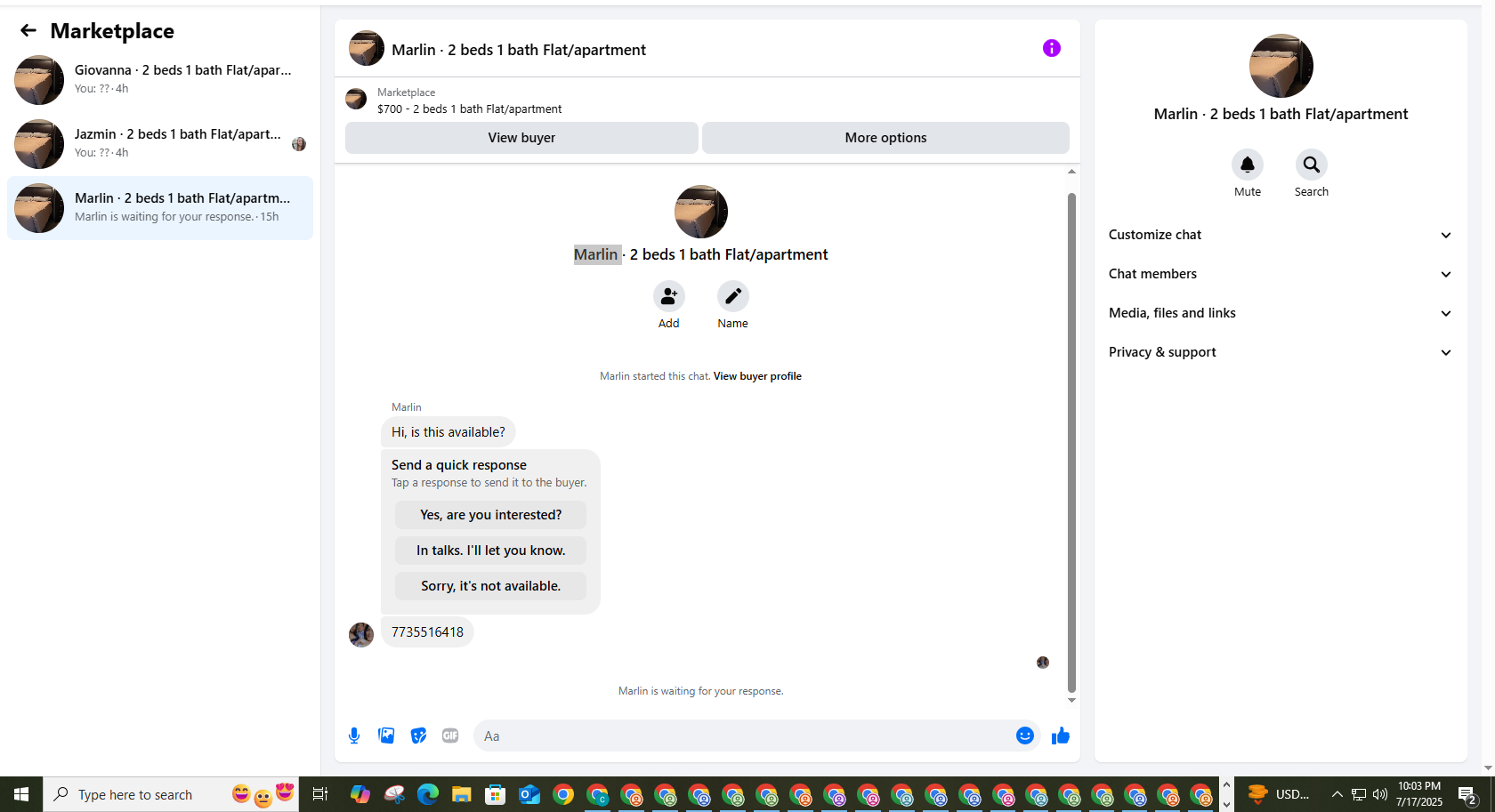
Task: Send quick reply "Sorry, it's not available."
Action: 490,586
